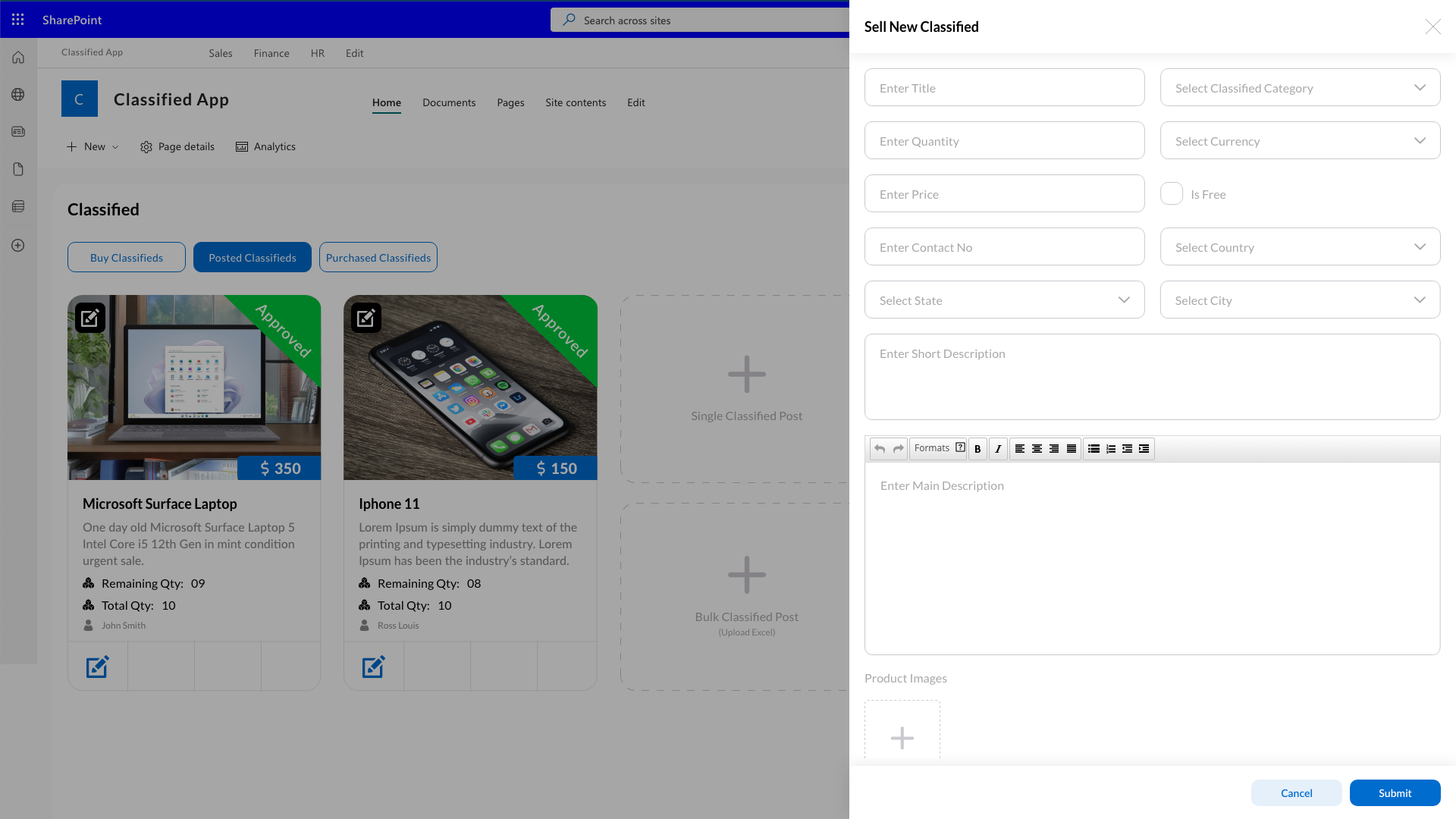Screen dimensions: 1456x819
Task: Open Select Classified Category dropdown
Action: click(1301, 87)
